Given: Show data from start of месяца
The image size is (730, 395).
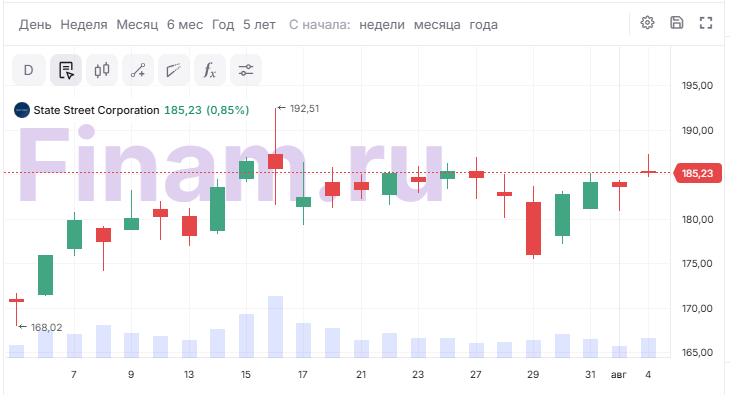Looking at the screenshot, I should [437, 25].
